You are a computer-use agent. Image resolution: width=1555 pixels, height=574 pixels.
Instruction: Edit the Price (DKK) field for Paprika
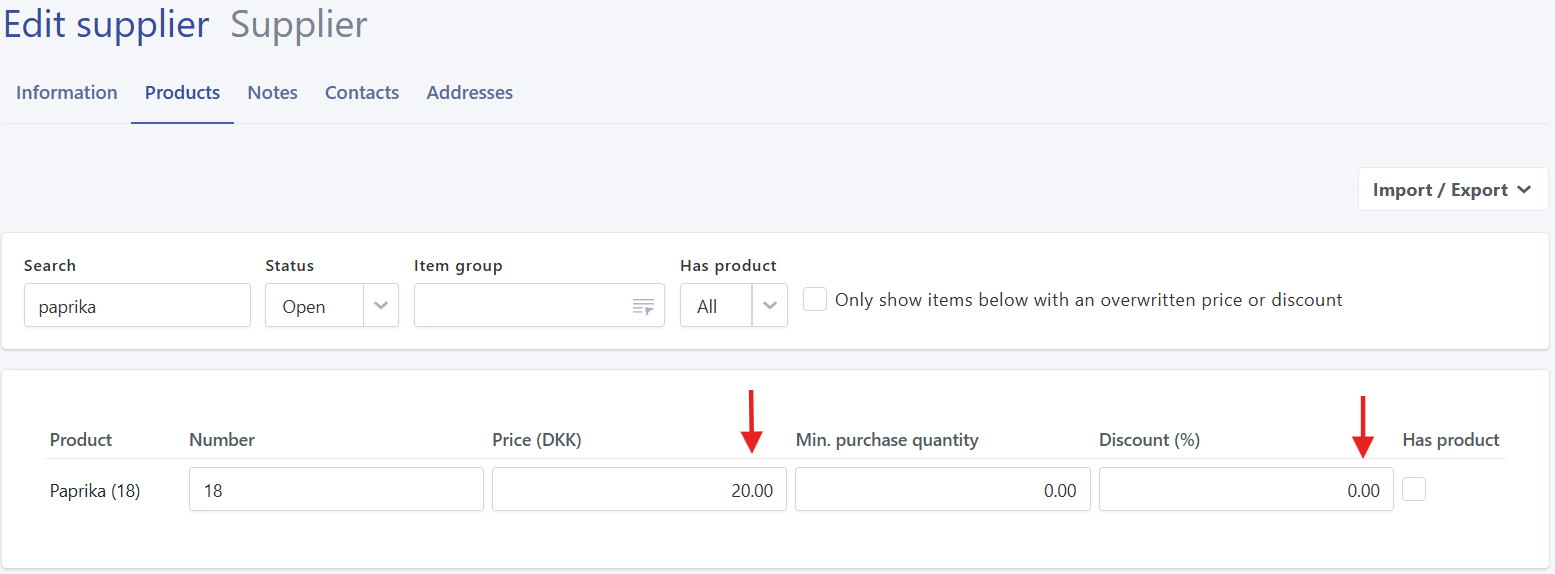(x=639, y=490)
